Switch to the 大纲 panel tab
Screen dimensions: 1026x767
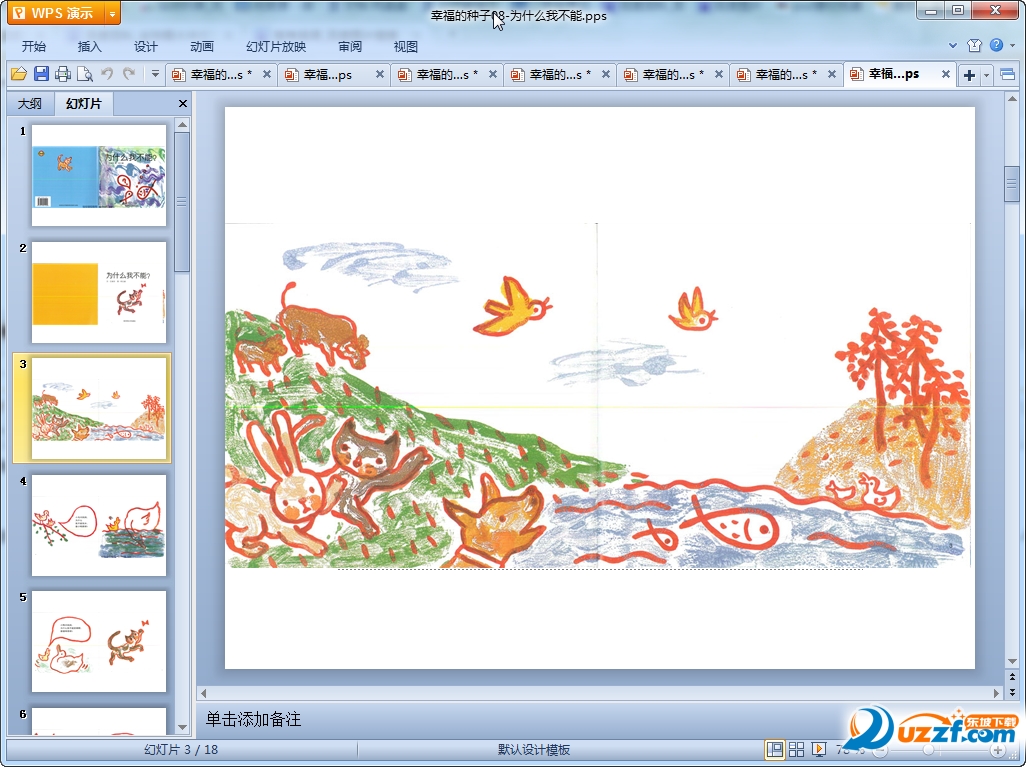pyautogui.click(x=29, y=103)
